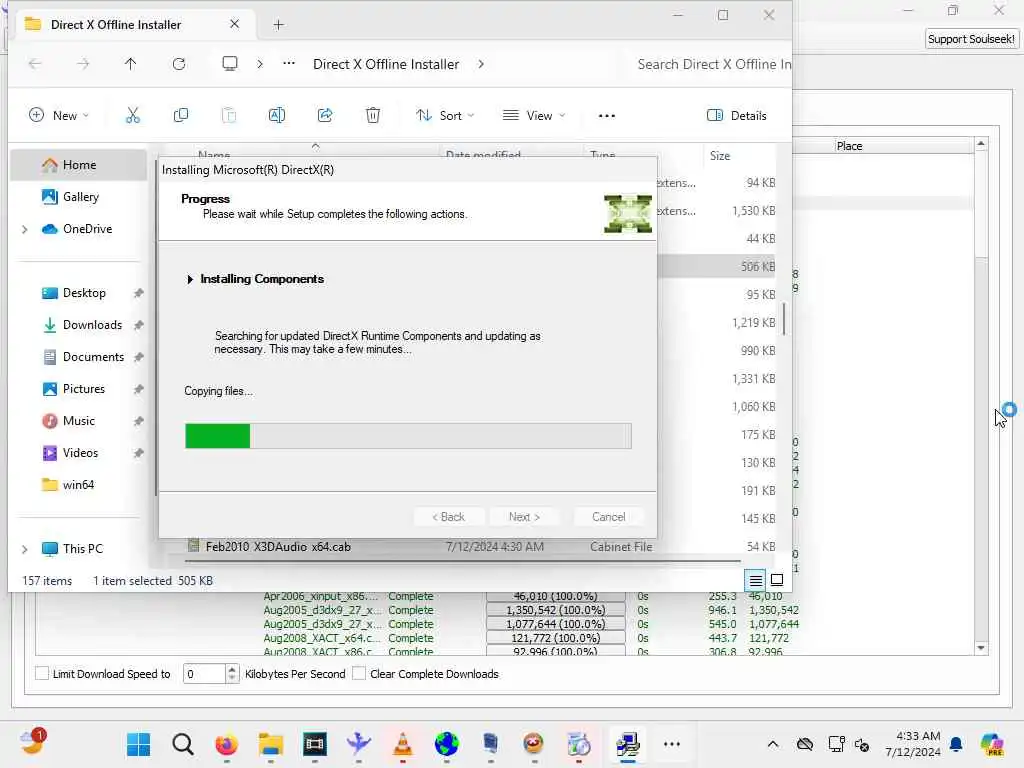Open the globe browser icon on taskbar
Image resolution: width=1024 pixels, height=768 pixels.
pos(446,744)
